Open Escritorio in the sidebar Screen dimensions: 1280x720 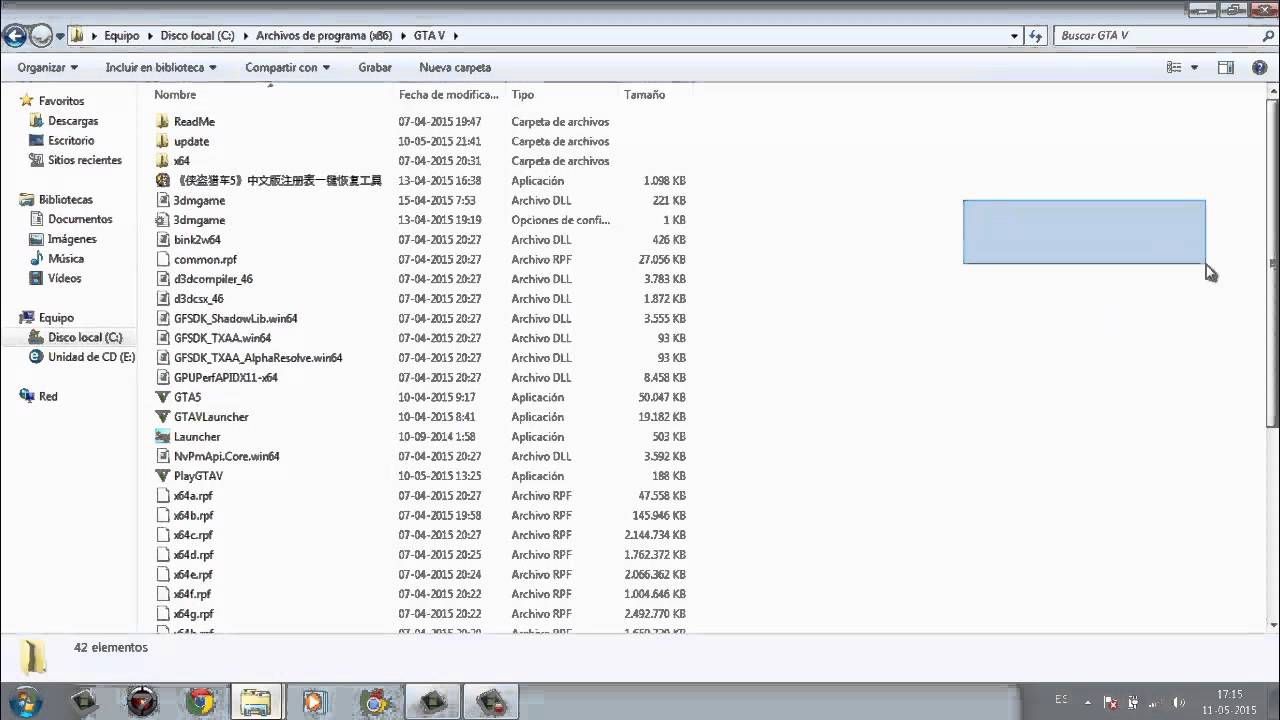[71, 140]
